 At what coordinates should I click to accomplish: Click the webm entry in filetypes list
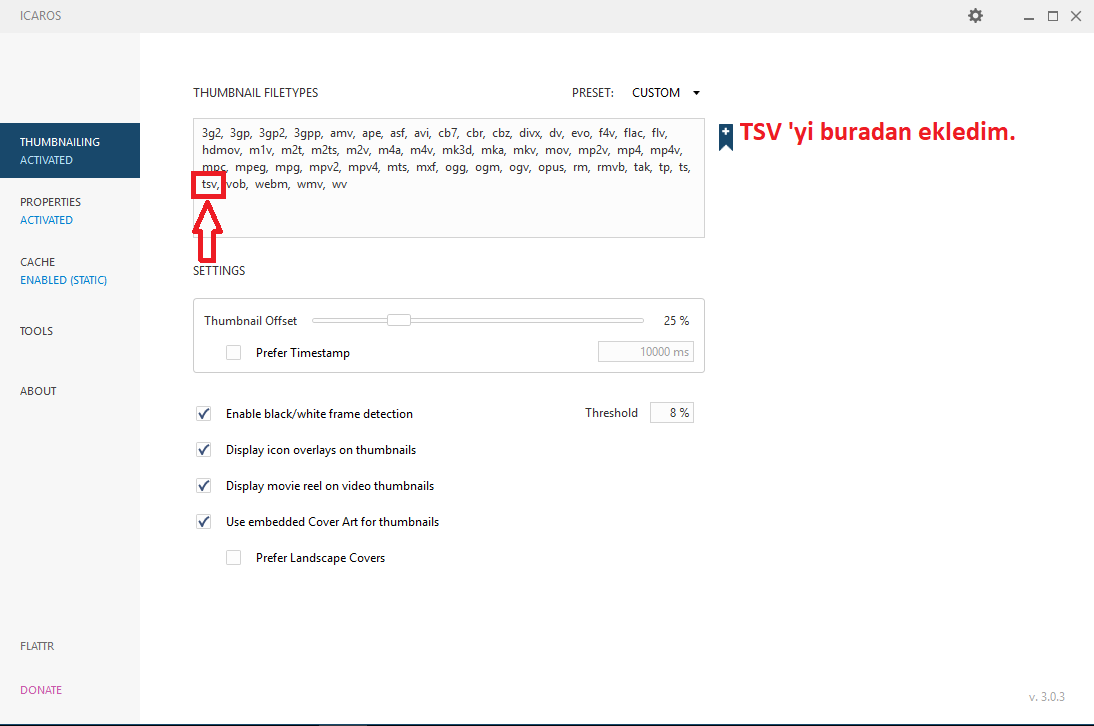[x=271, y=184]
